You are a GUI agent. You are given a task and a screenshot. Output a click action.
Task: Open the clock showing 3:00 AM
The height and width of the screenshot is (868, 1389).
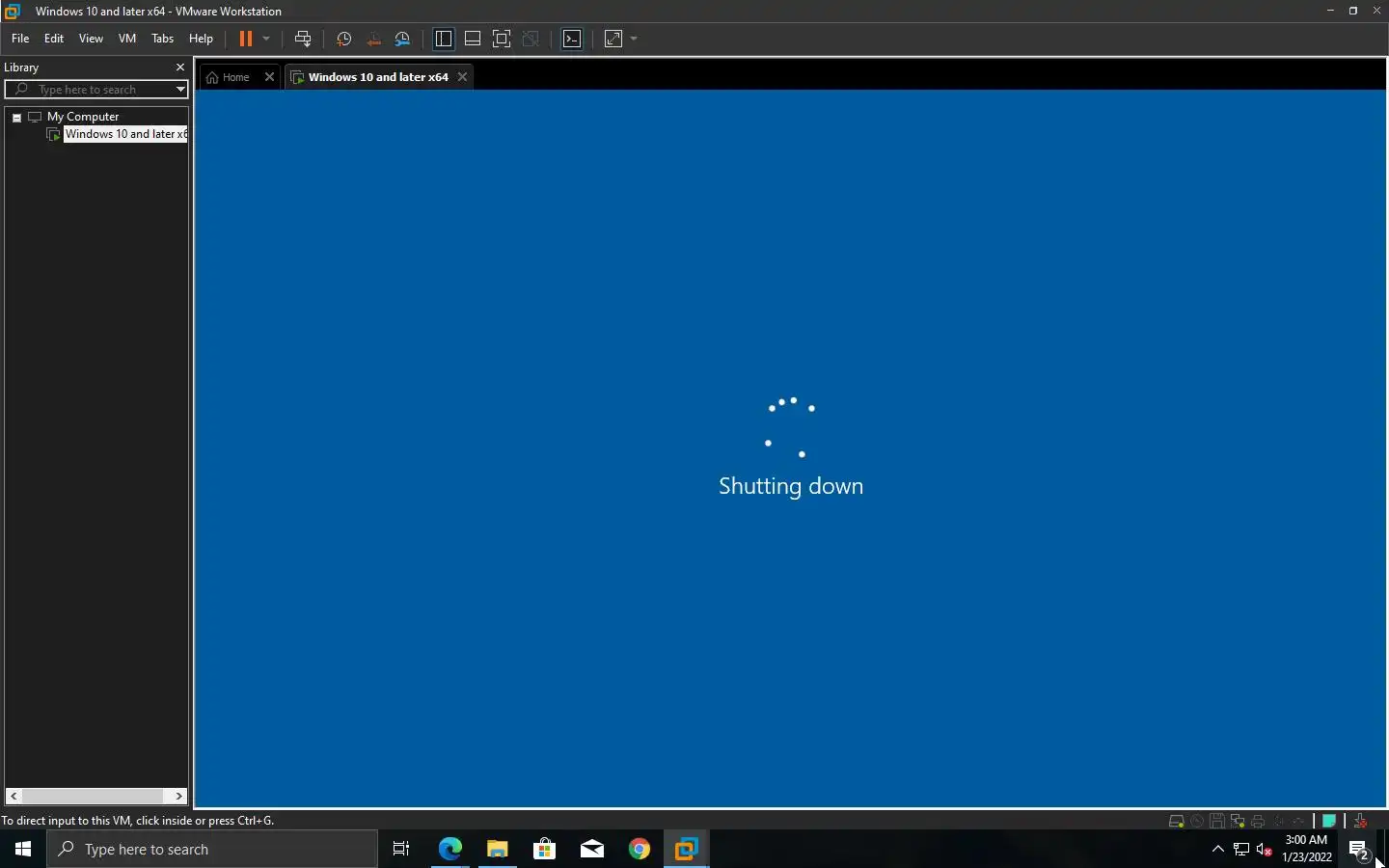pyautogui.click(x=1307, y=850)
